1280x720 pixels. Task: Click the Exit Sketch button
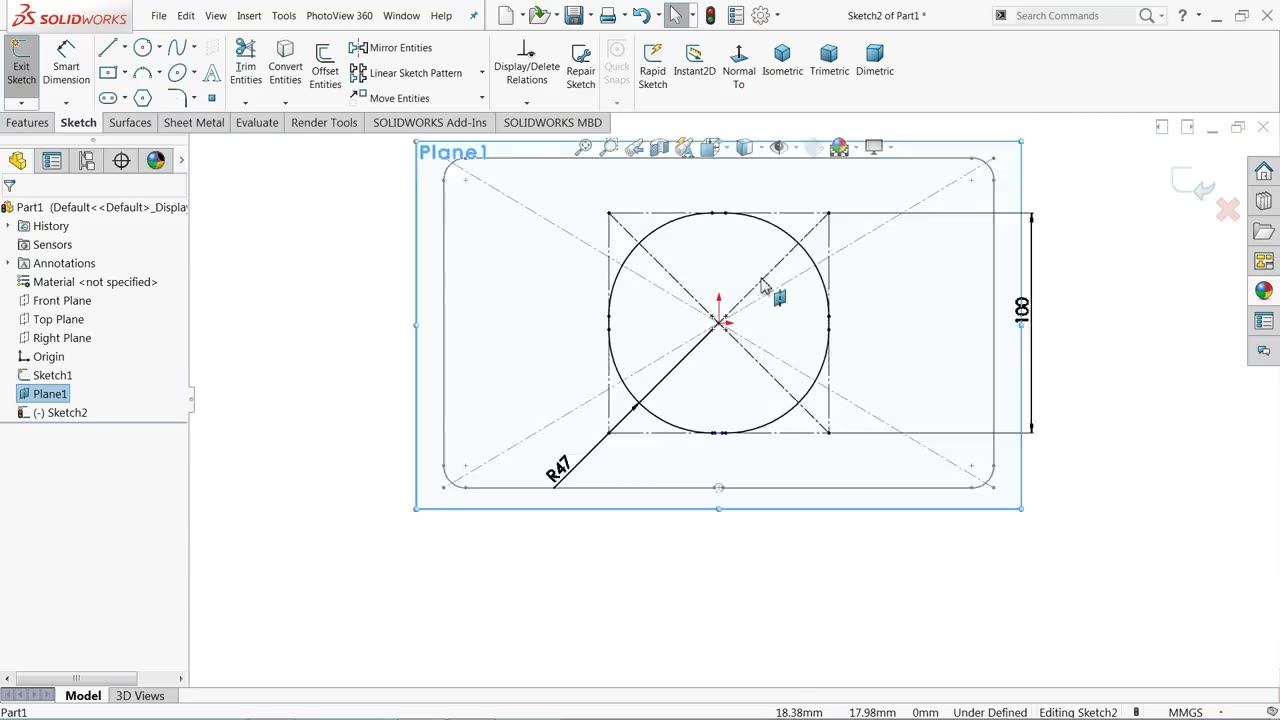21,64
